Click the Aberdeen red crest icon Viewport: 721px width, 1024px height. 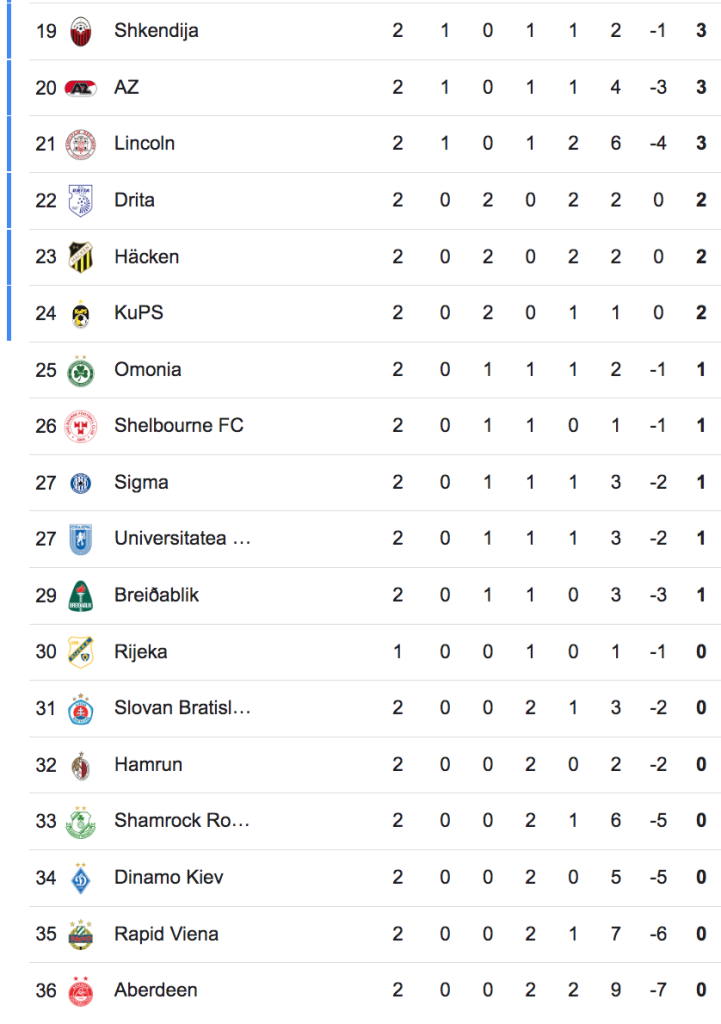tap(80, 991)
